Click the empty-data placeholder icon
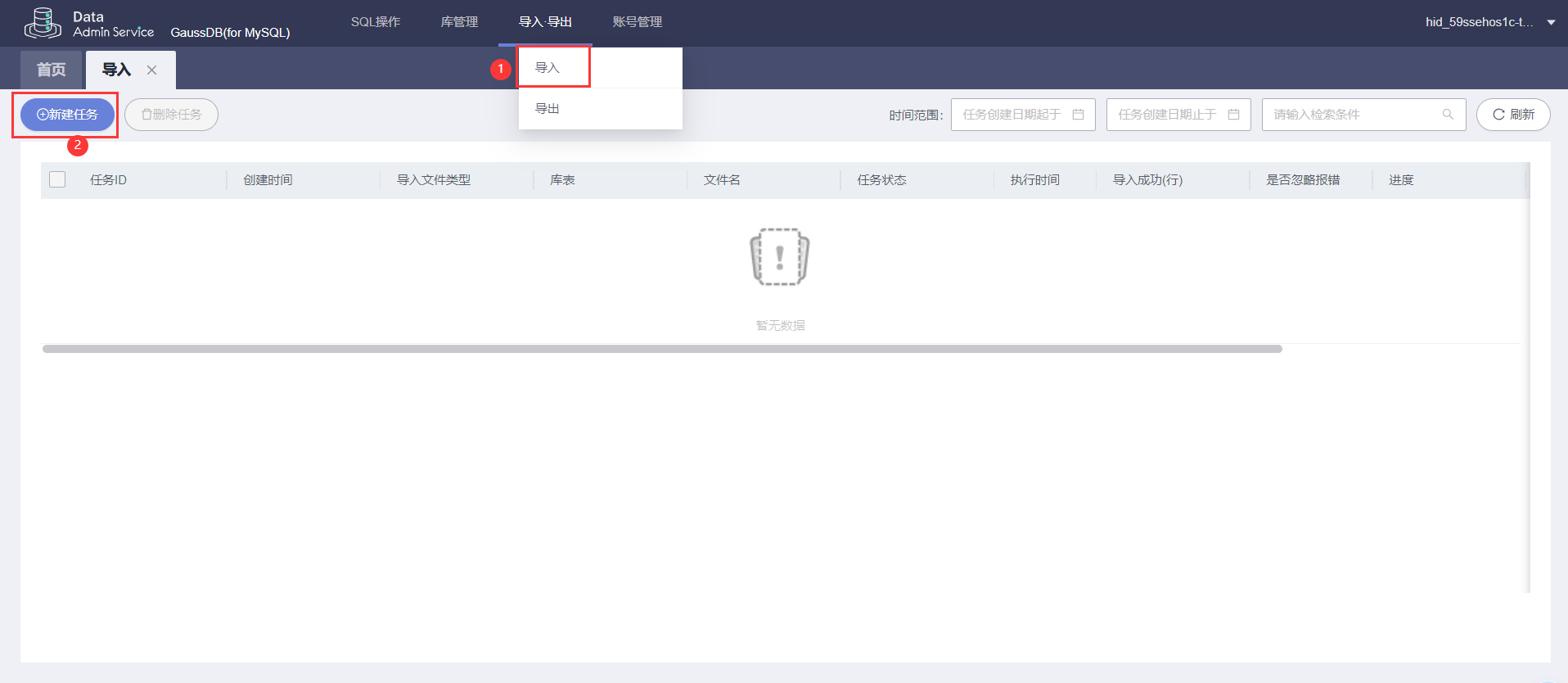 point(780,257)
